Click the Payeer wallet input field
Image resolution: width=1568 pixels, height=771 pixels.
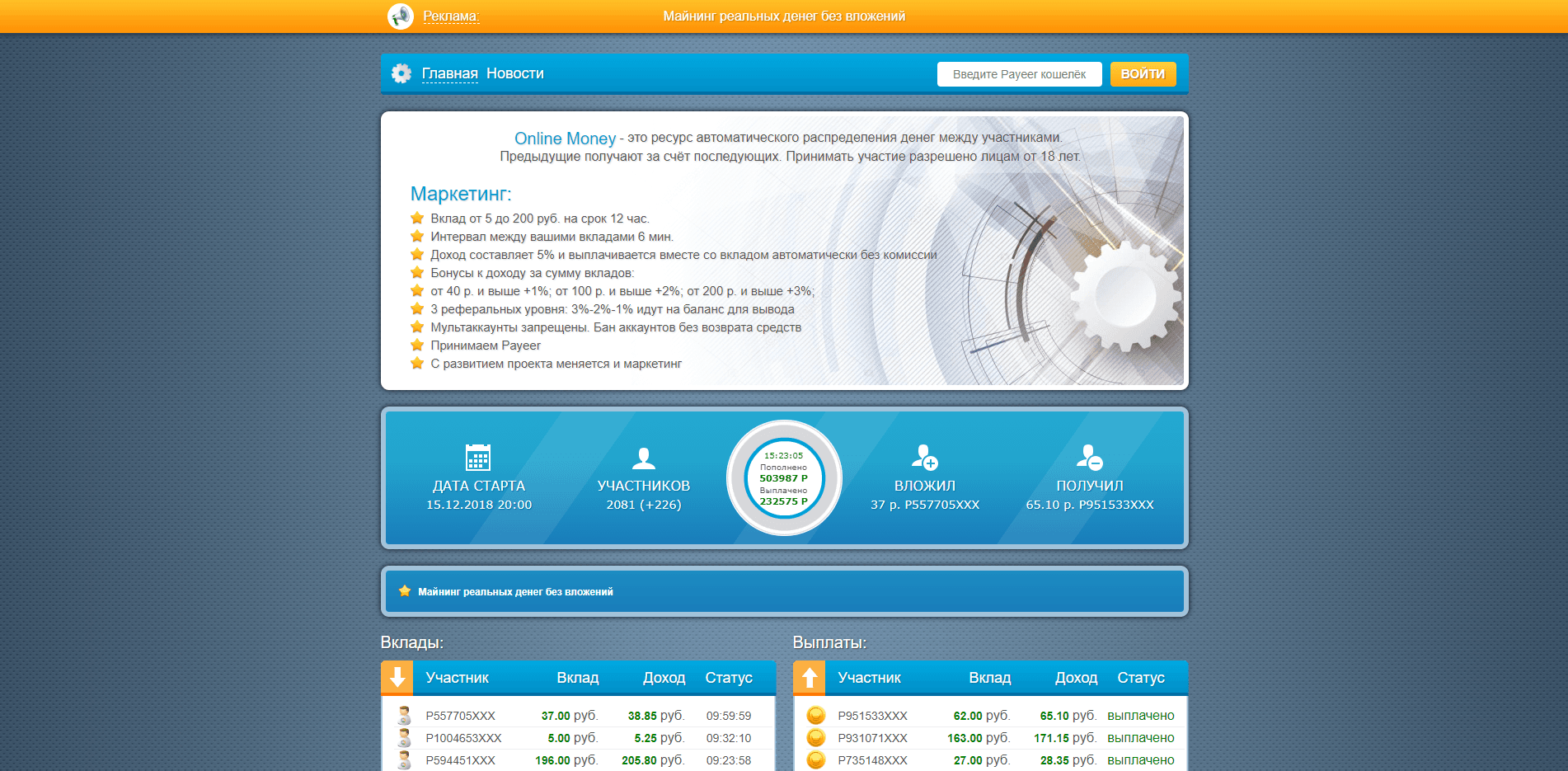pos(1020,74)
